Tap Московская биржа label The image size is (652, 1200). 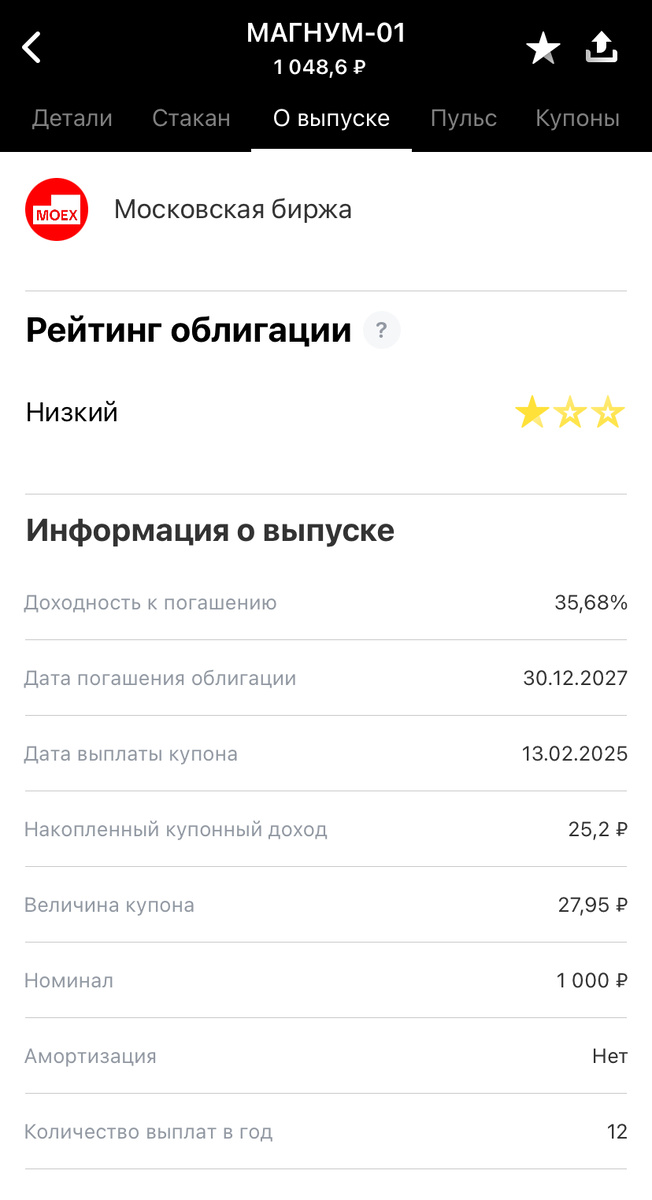tap(233, 209)
